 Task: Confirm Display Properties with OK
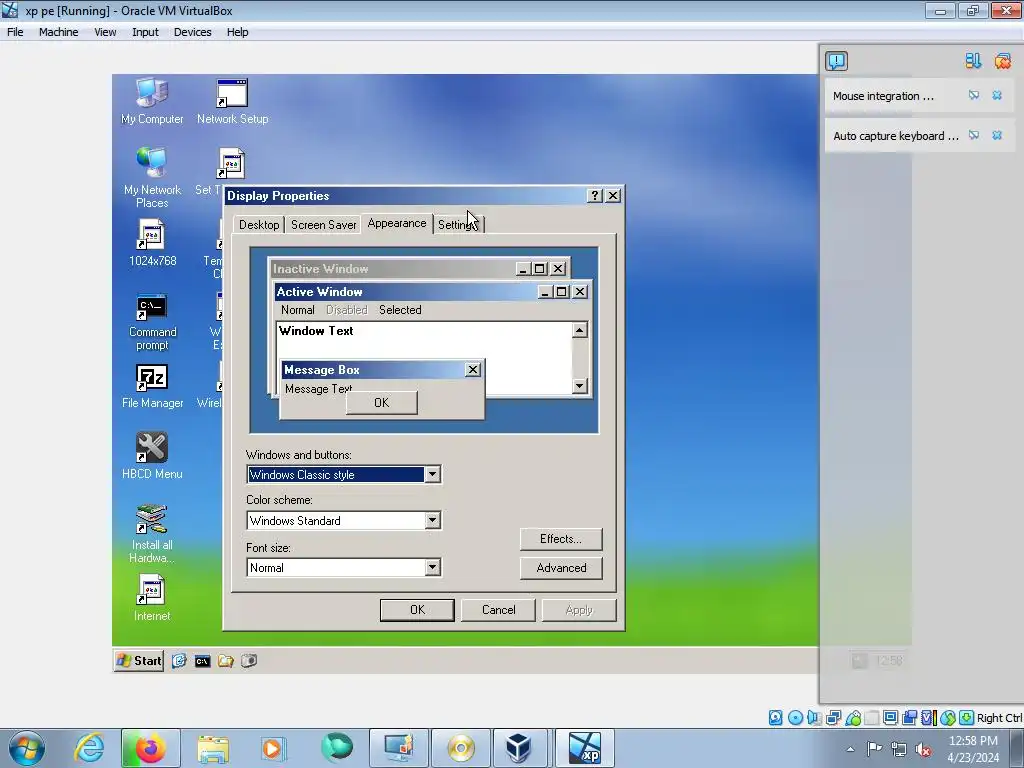pos(417,610)
